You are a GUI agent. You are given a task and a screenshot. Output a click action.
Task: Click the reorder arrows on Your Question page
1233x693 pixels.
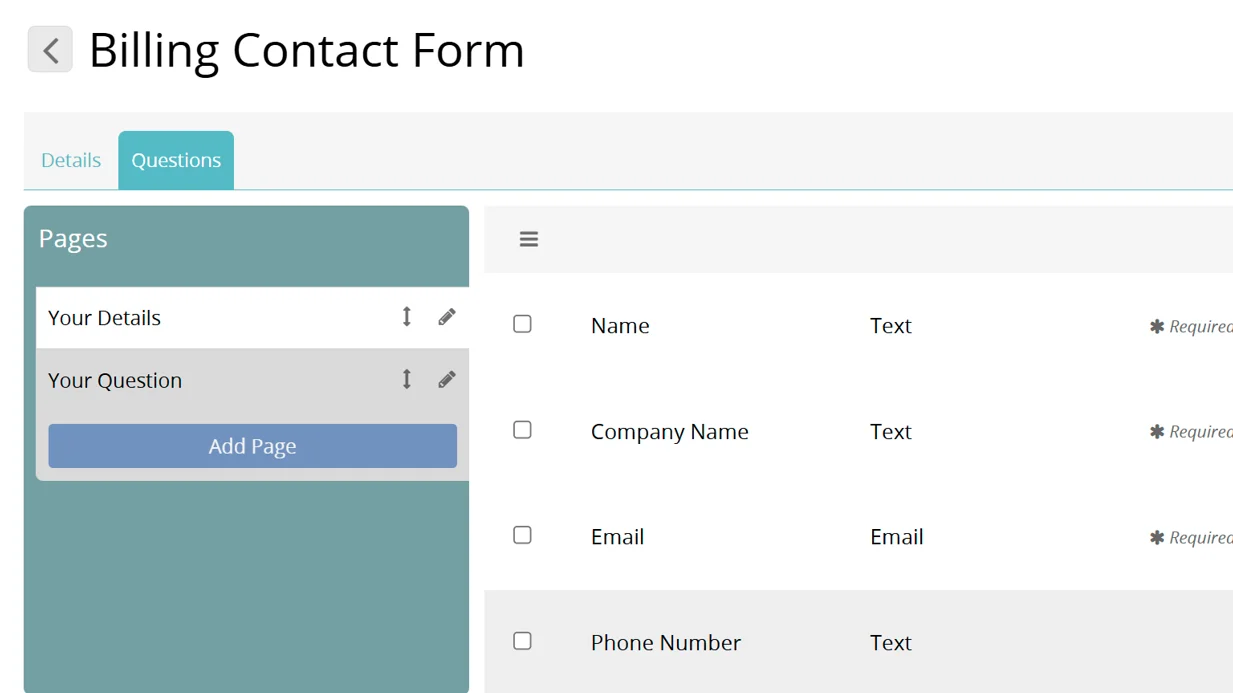point(406,379)
